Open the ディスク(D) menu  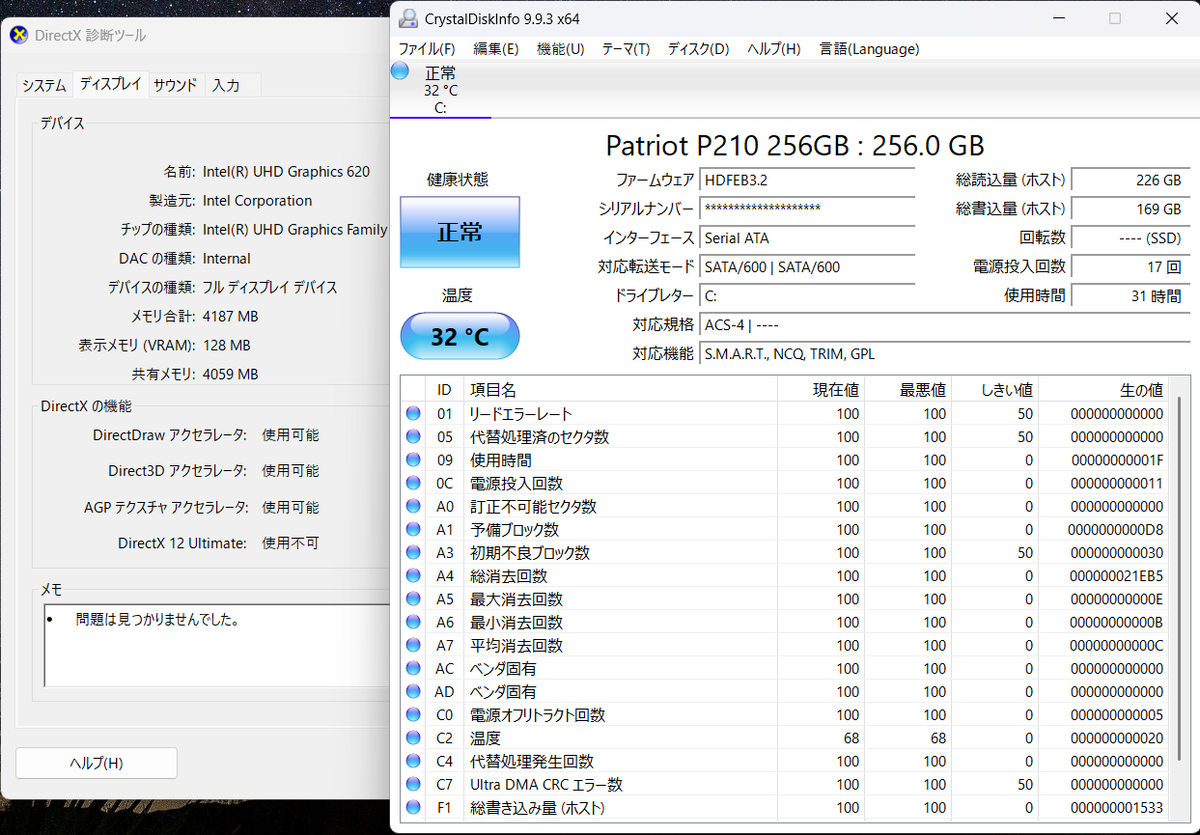(x=699, y=48)
